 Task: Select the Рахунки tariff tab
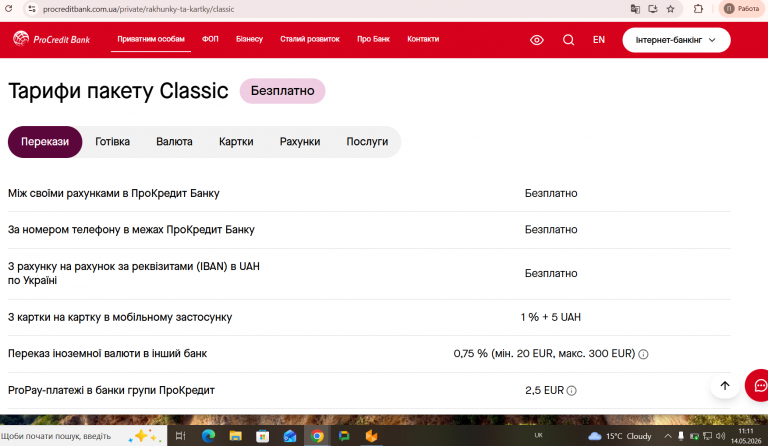click(x=300, y=142)
